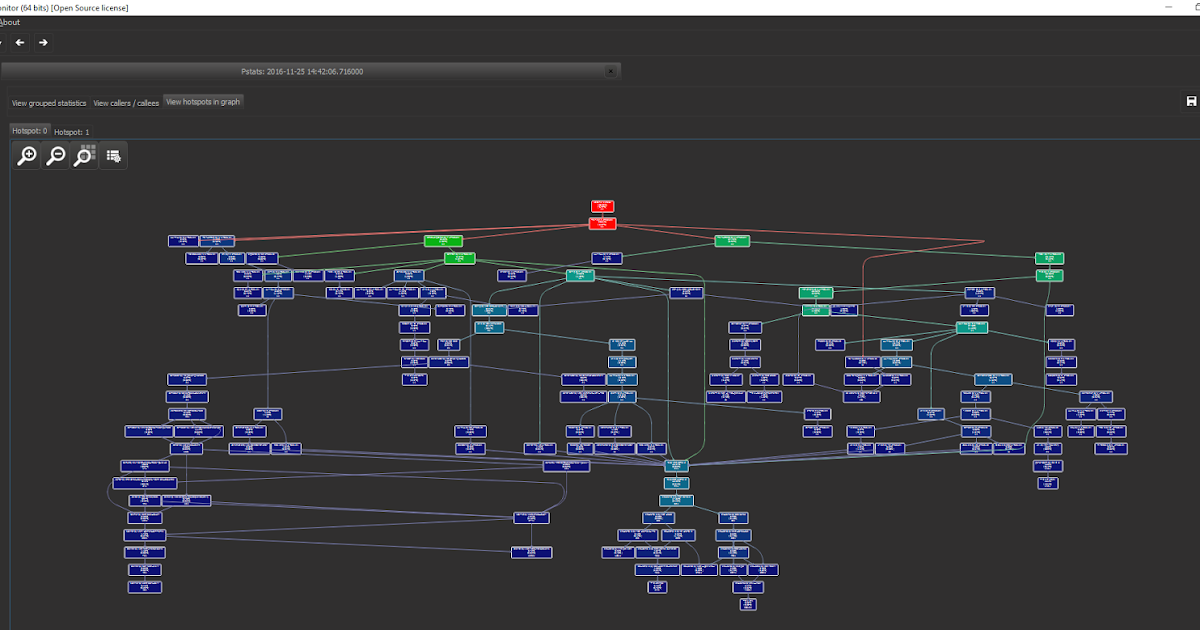Select the Zoom In magnifier tool

tap(26, 155)
